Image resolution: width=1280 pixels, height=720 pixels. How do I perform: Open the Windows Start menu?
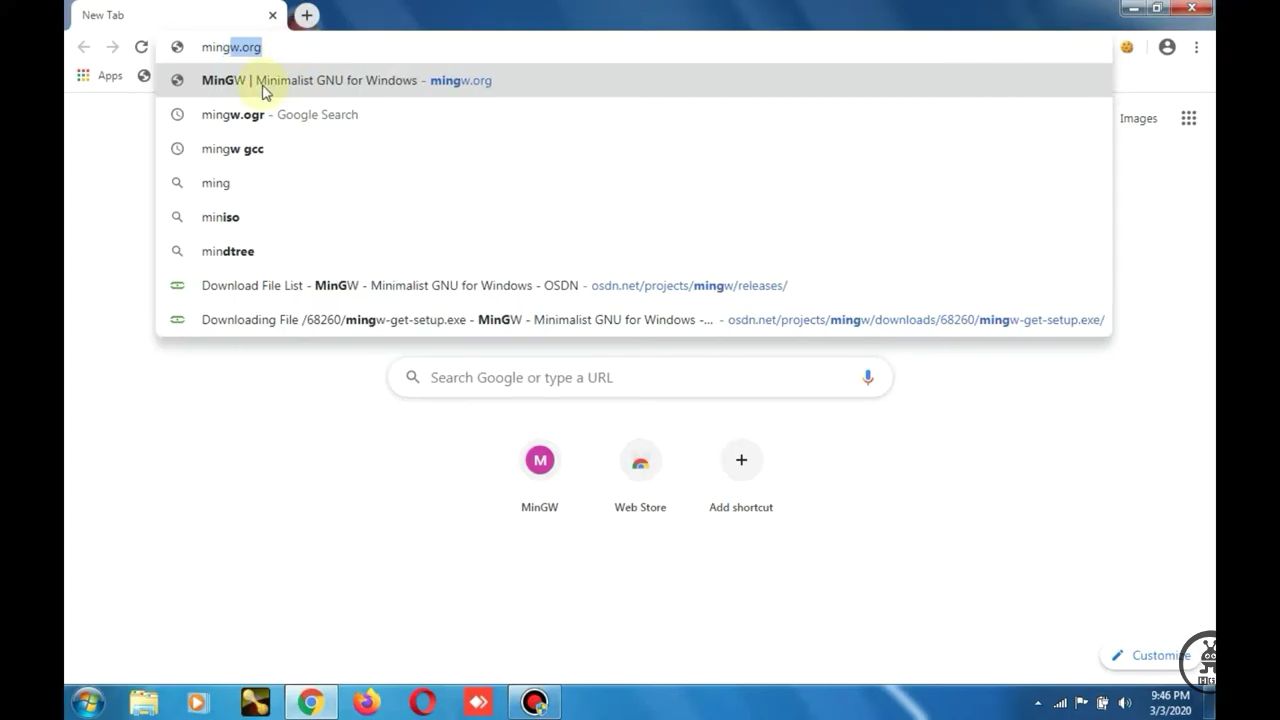point(88,702)
